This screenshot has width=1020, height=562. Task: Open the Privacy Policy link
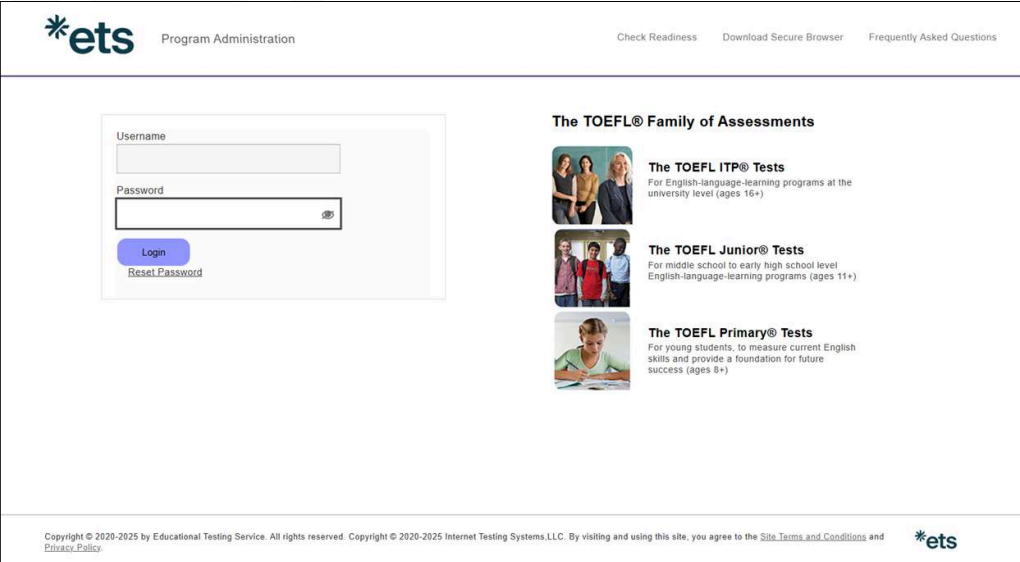click(x=73, y=548)
